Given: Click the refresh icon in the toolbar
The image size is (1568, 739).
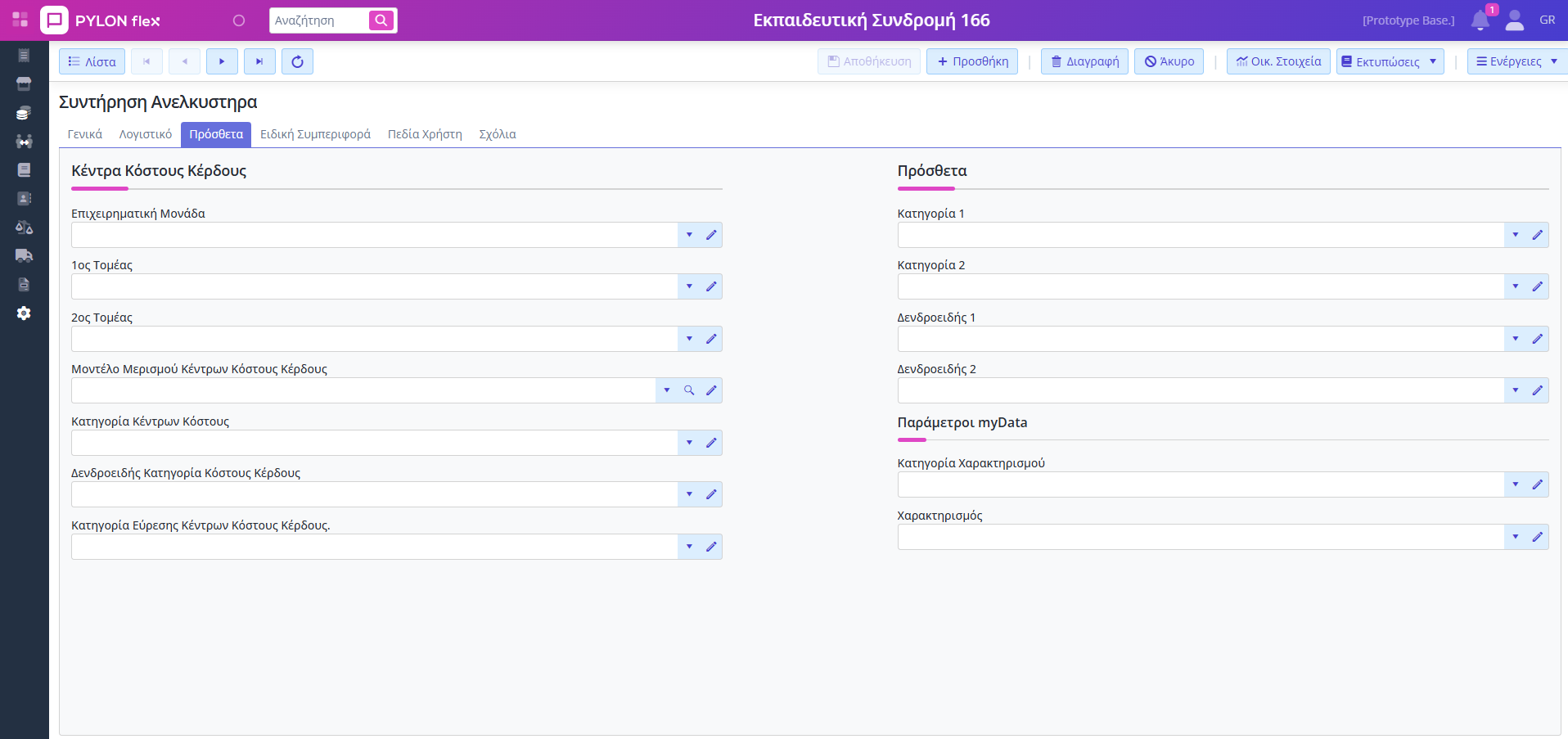Looking at the screenshot, I should pyautogui.click(x=297, y=61).
